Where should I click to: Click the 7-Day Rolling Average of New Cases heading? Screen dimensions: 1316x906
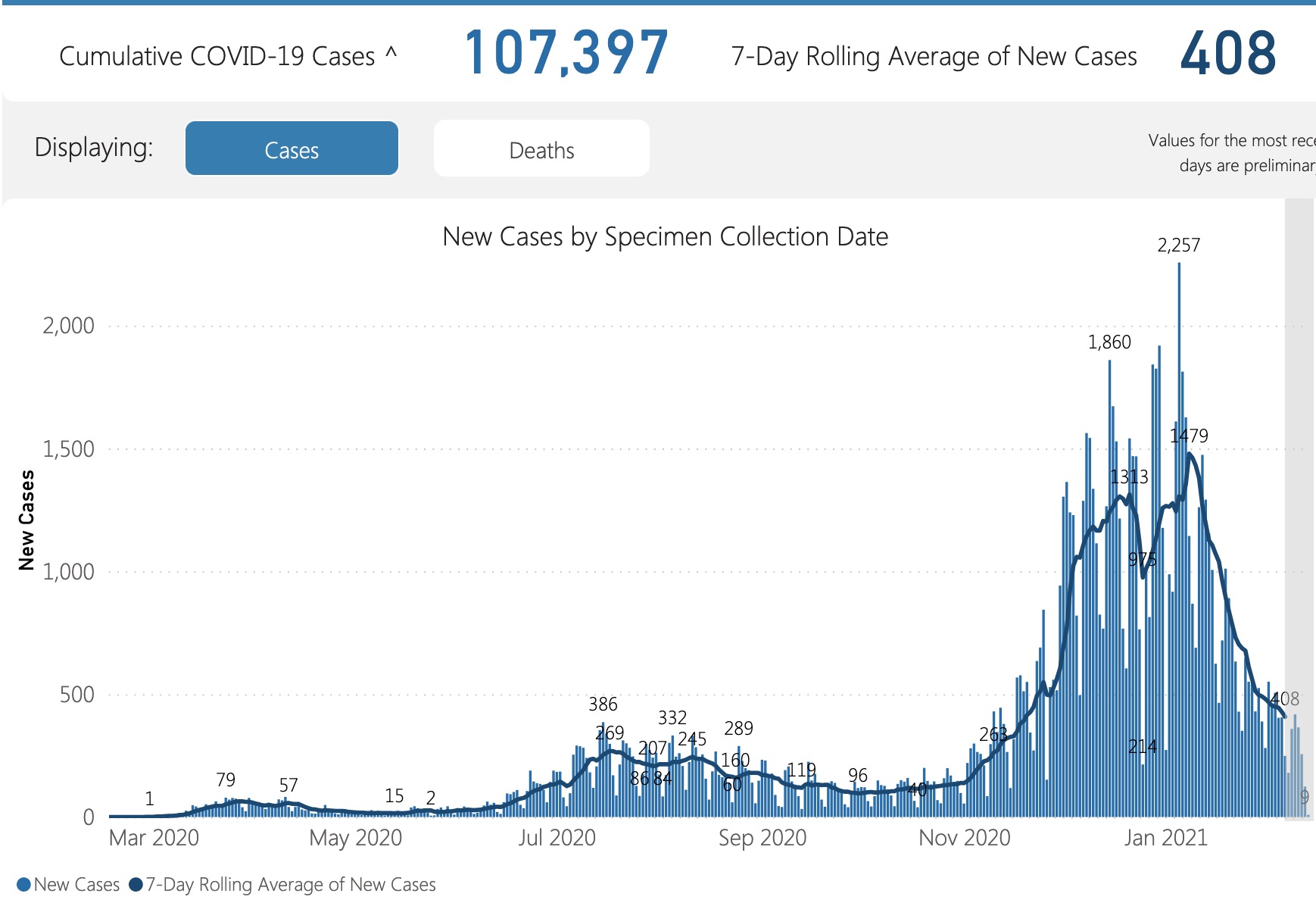click(x=934, y=57)
